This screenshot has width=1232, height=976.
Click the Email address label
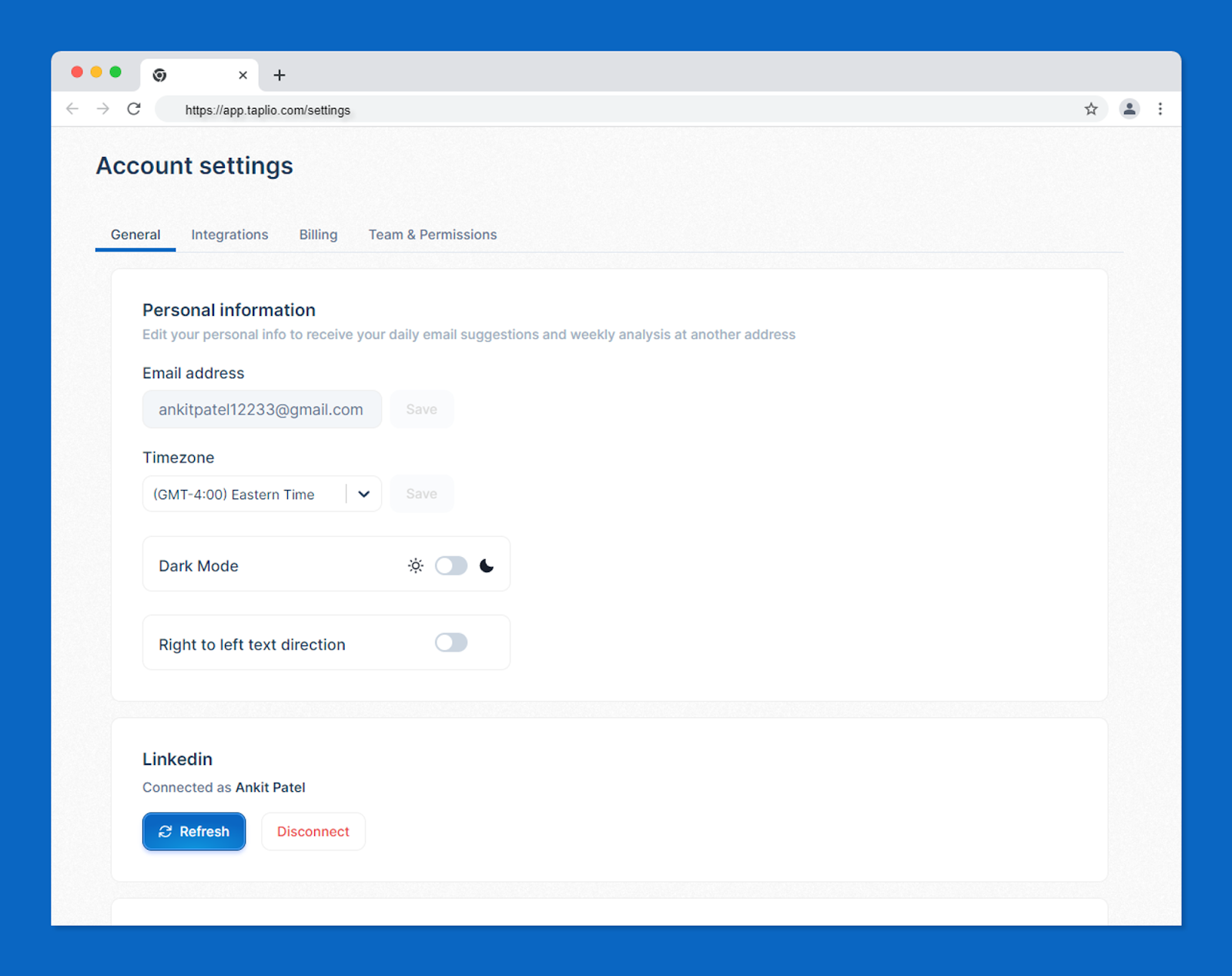193,373
